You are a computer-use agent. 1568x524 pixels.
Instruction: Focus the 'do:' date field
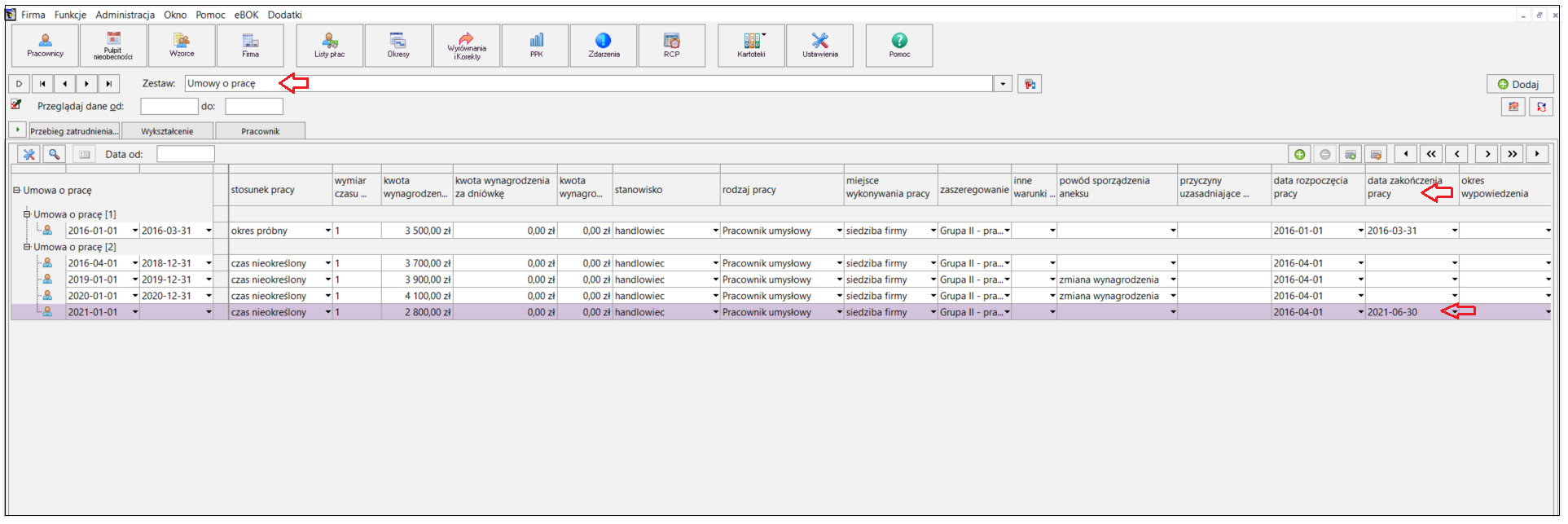(254, 107)
